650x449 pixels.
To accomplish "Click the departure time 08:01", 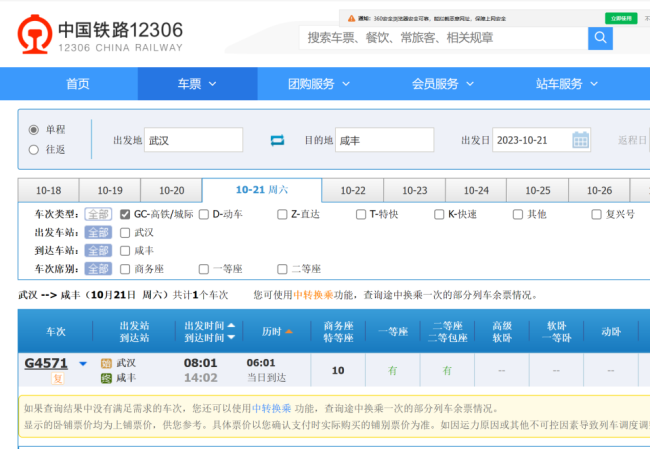I will 201,363.
